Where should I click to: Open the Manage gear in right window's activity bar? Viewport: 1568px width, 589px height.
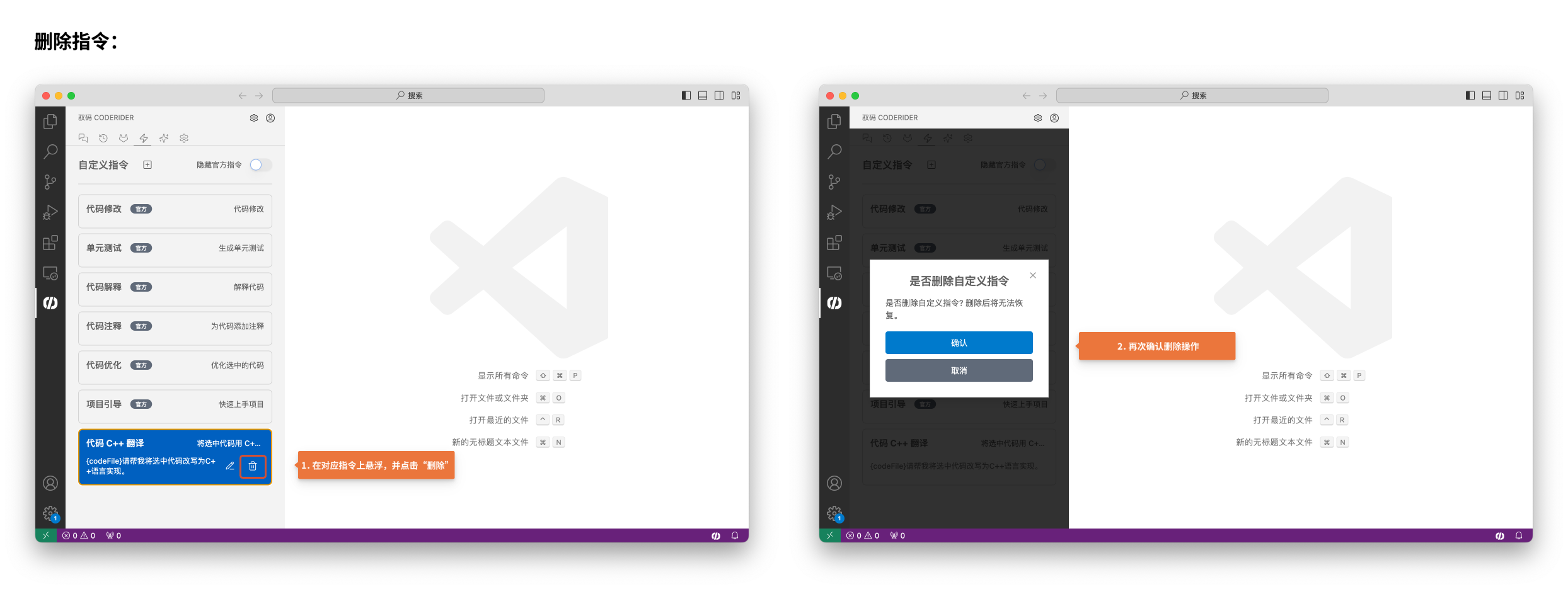click(834, 513)
